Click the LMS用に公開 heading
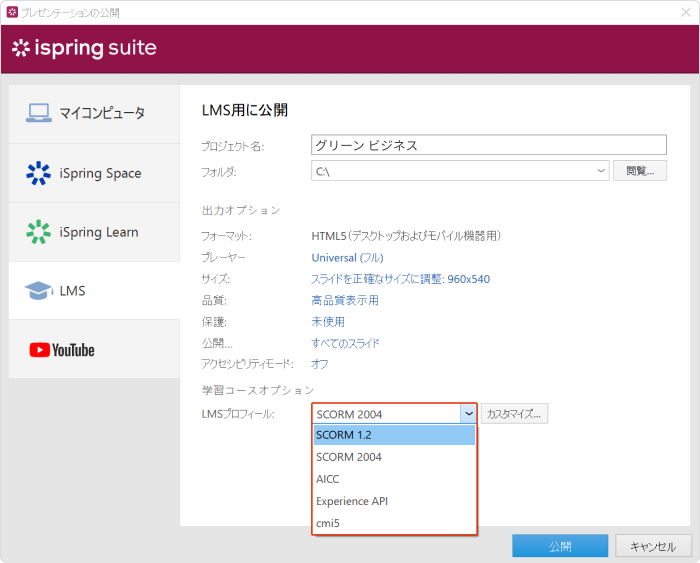The image size is (700, 563). click(x=245, y=110)
